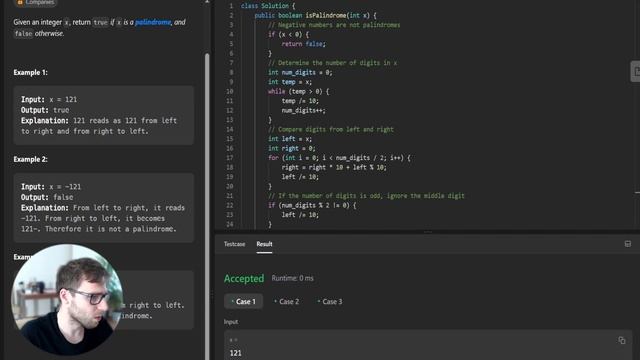Show Case 2 result
The height and width of the screenshot is (360, 640).
pos(287,302)
